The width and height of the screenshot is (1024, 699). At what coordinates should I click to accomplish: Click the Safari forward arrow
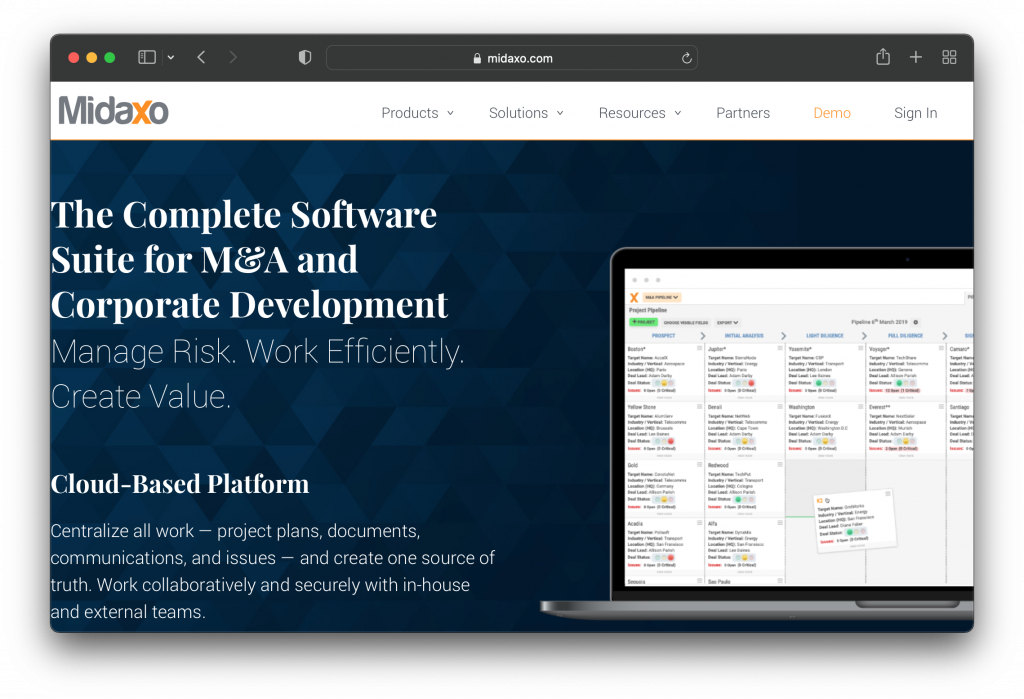click(x=233, y=57)
